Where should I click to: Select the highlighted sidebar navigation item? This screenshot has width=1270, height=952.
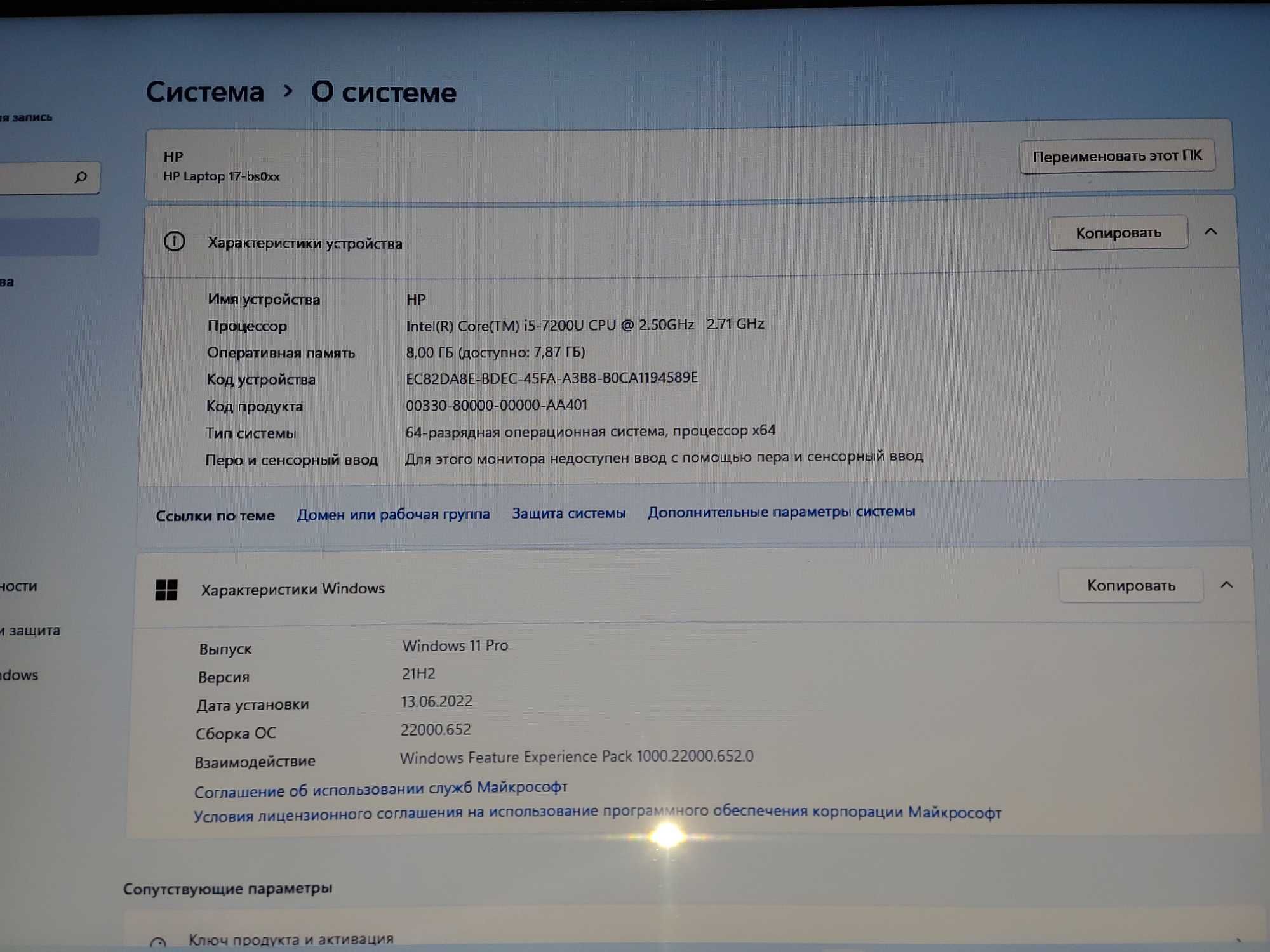tap(49, 237)
